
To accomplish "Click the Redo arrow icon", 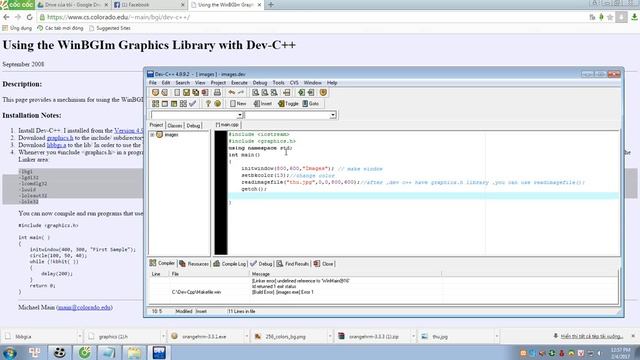I will click(241, 93).
